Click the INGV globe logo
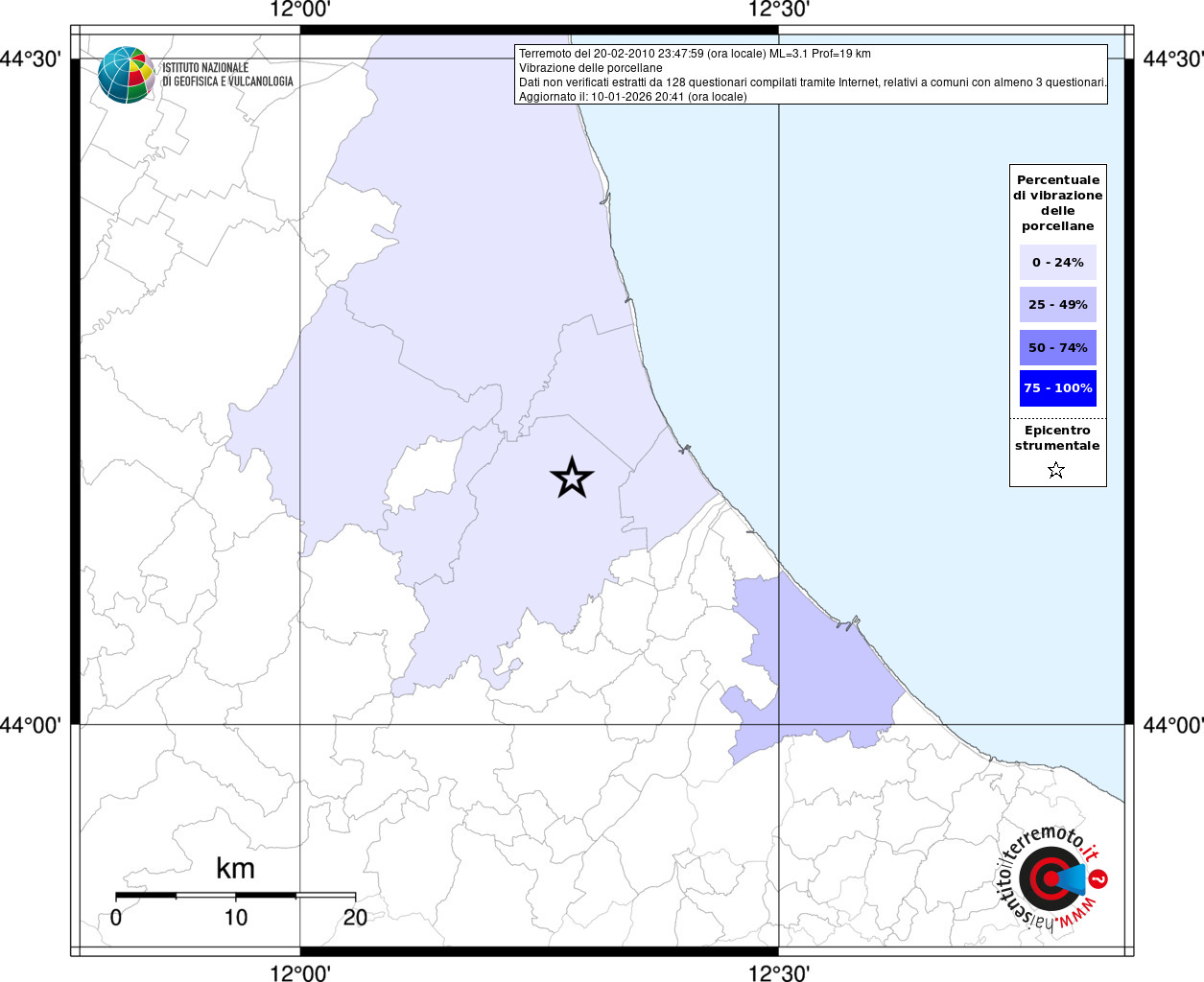 (x=127, y=75)
